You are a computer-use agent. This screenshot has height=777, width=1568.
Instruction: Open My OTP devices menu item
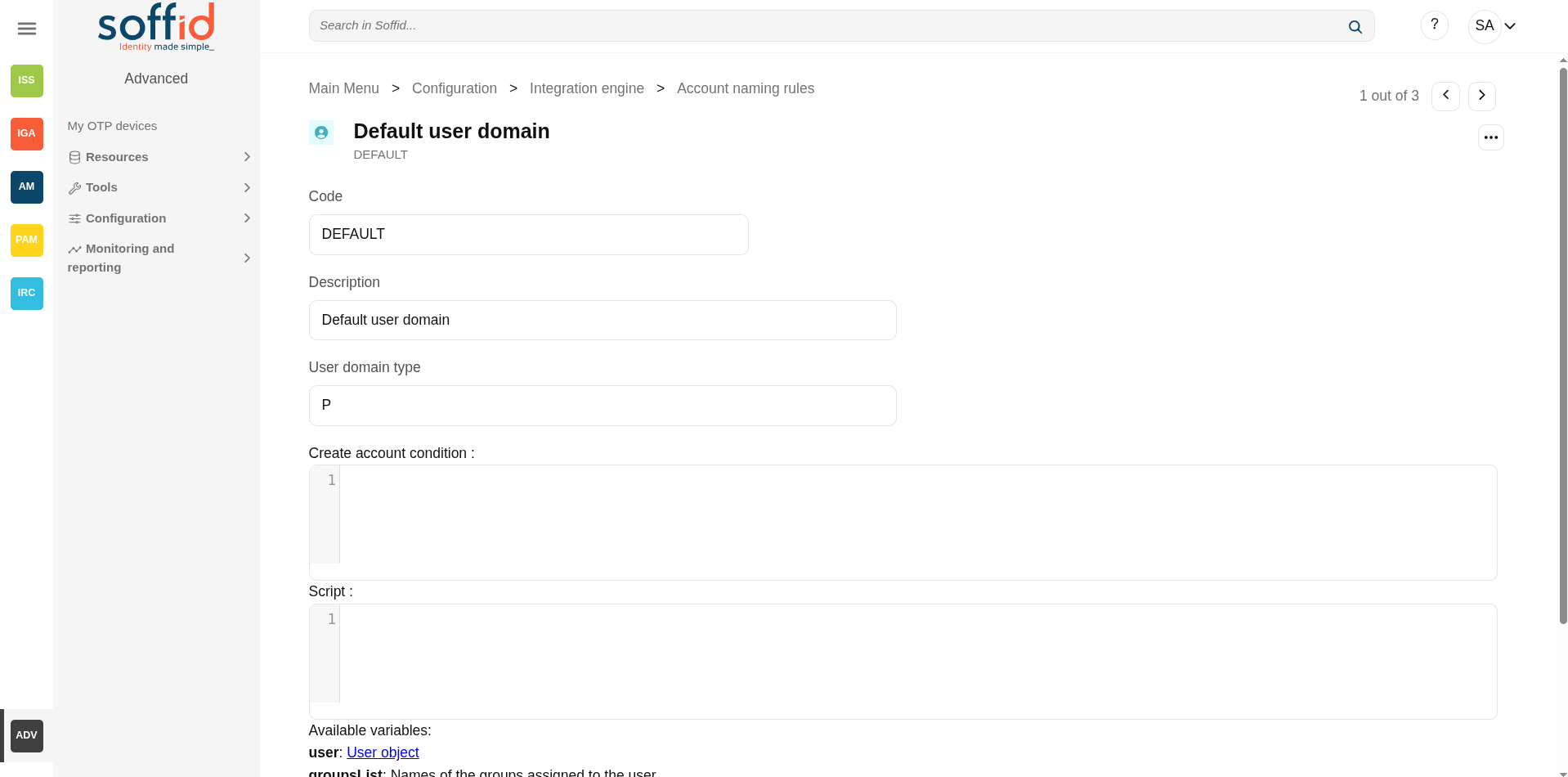coord(112,126)
